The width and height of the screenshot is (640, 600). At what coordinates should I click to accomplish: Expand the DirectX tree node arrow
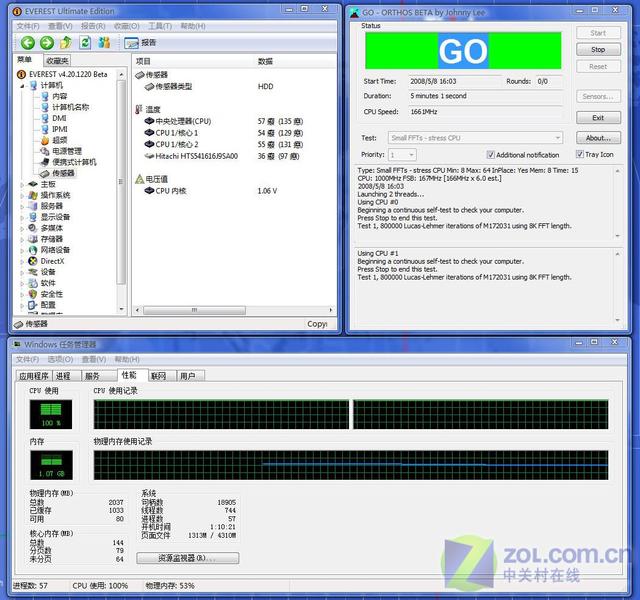22,262
